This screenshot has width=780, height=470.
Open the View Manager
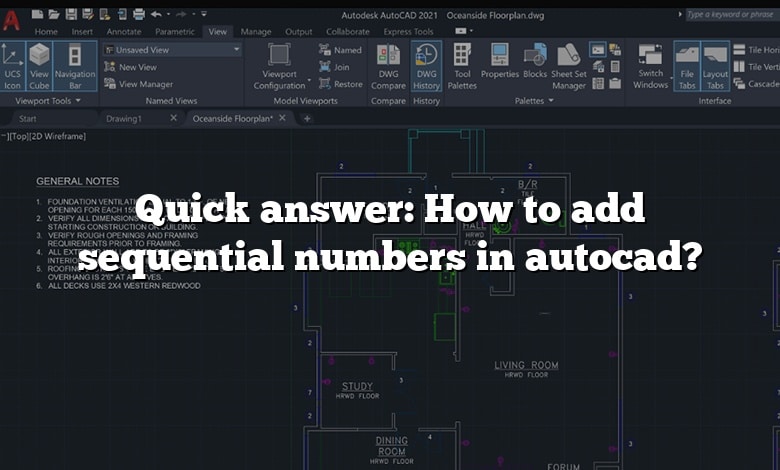[139, 84]
